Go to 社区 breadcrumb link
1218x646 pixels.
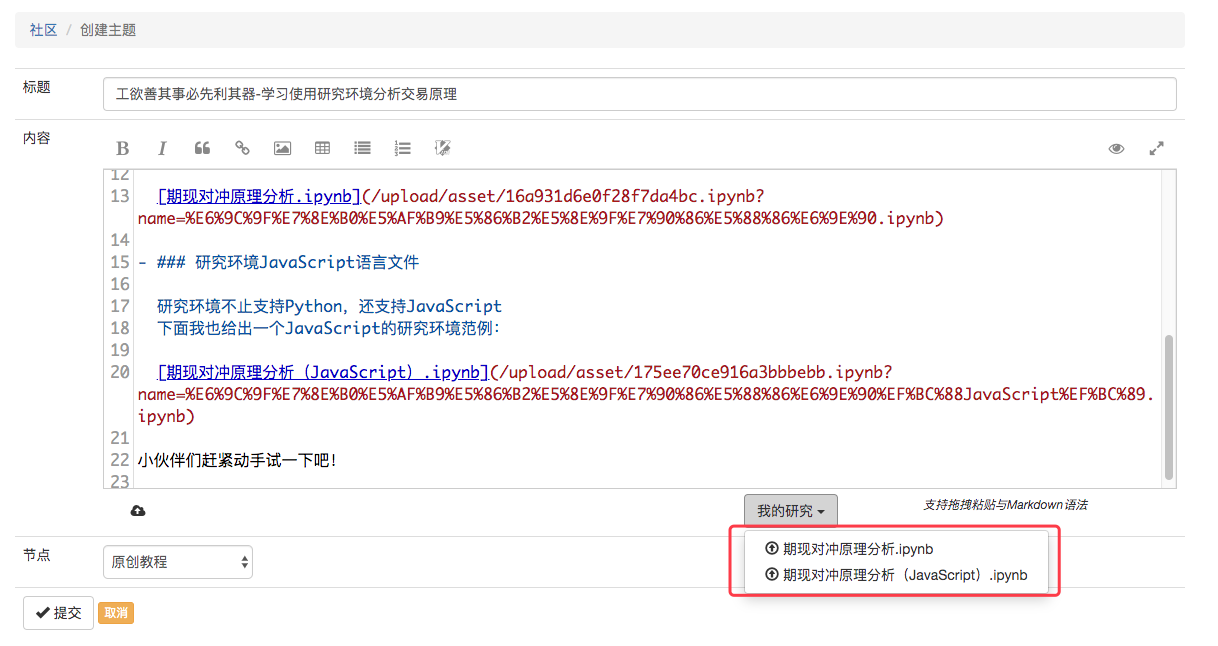(43, 30)
